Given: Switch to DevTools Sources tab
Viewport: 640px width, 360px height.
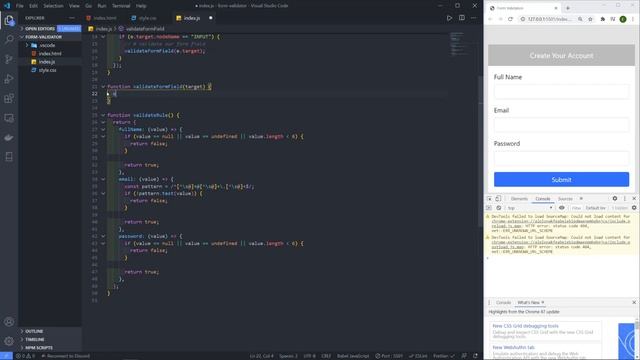Looking at the screenshot, I should point(565,199).
